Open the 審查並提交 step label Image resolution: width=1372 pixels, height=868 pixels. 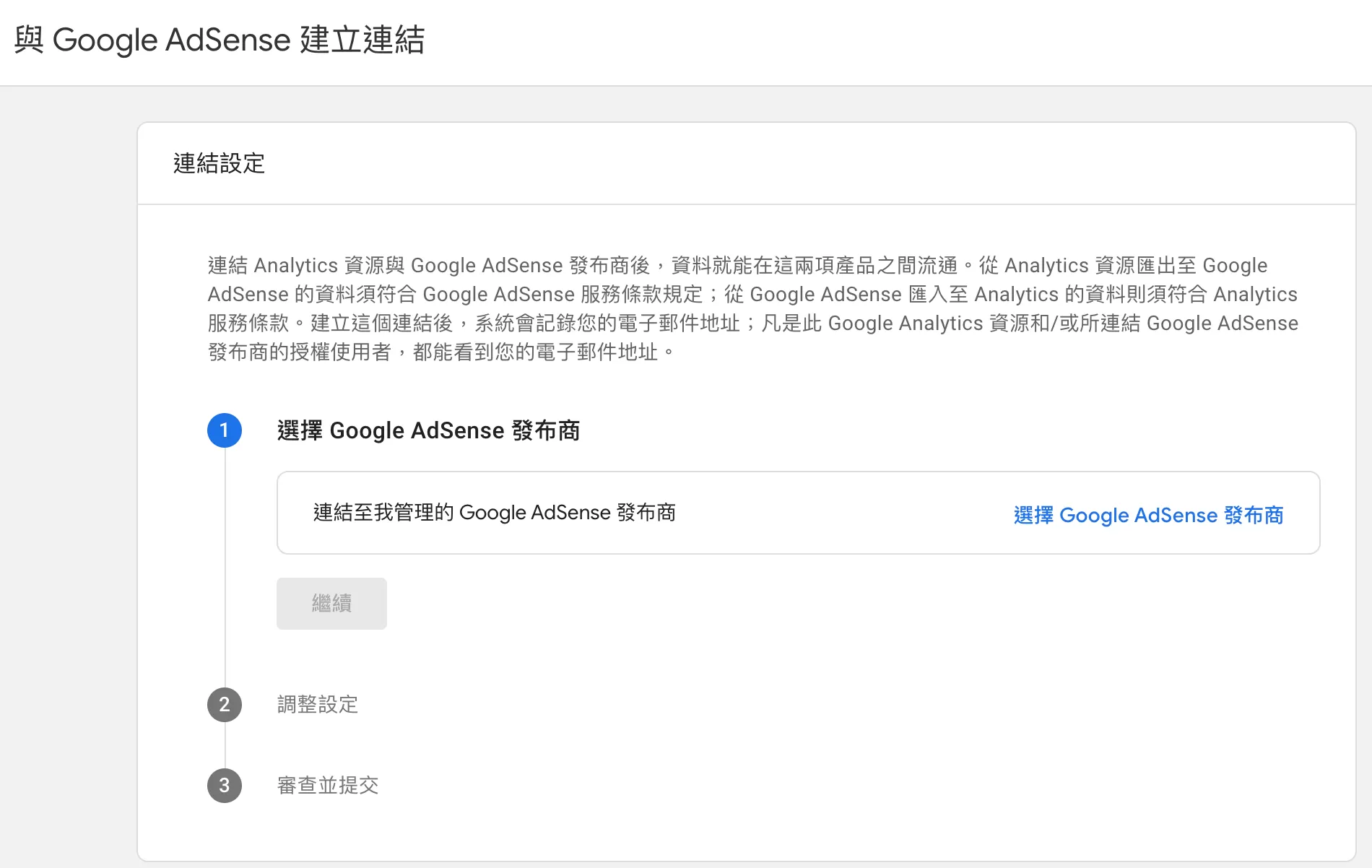[328, 785]
